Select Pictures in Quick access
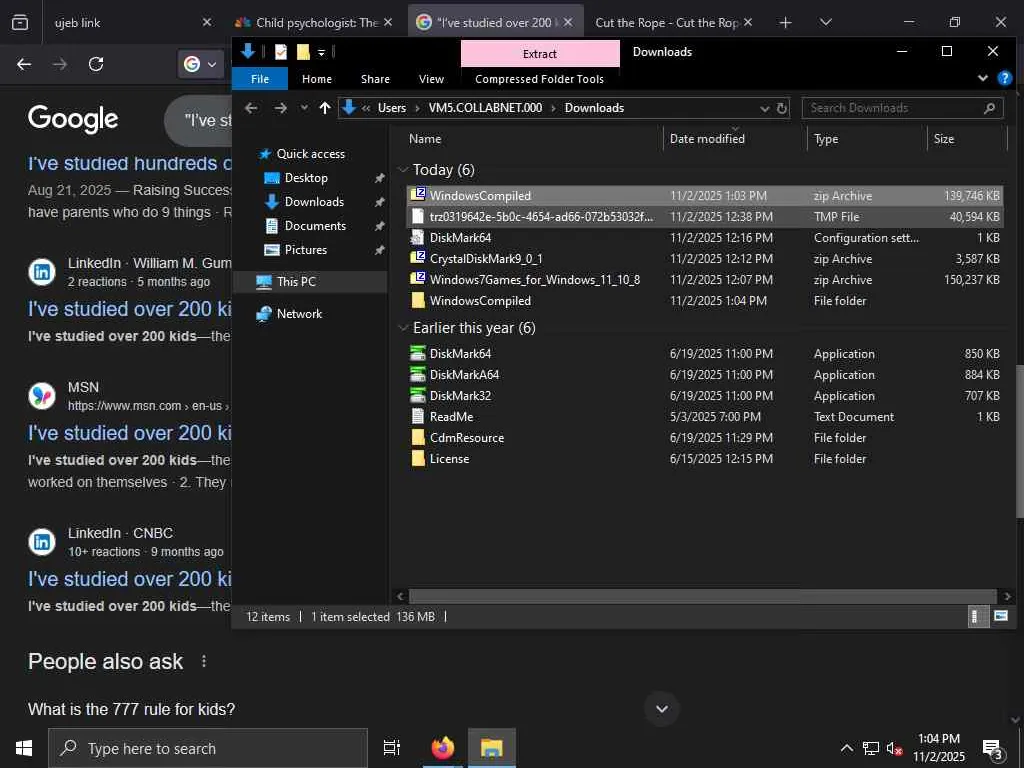Screen dimensions: 1024x768 [x=305, y=249]
